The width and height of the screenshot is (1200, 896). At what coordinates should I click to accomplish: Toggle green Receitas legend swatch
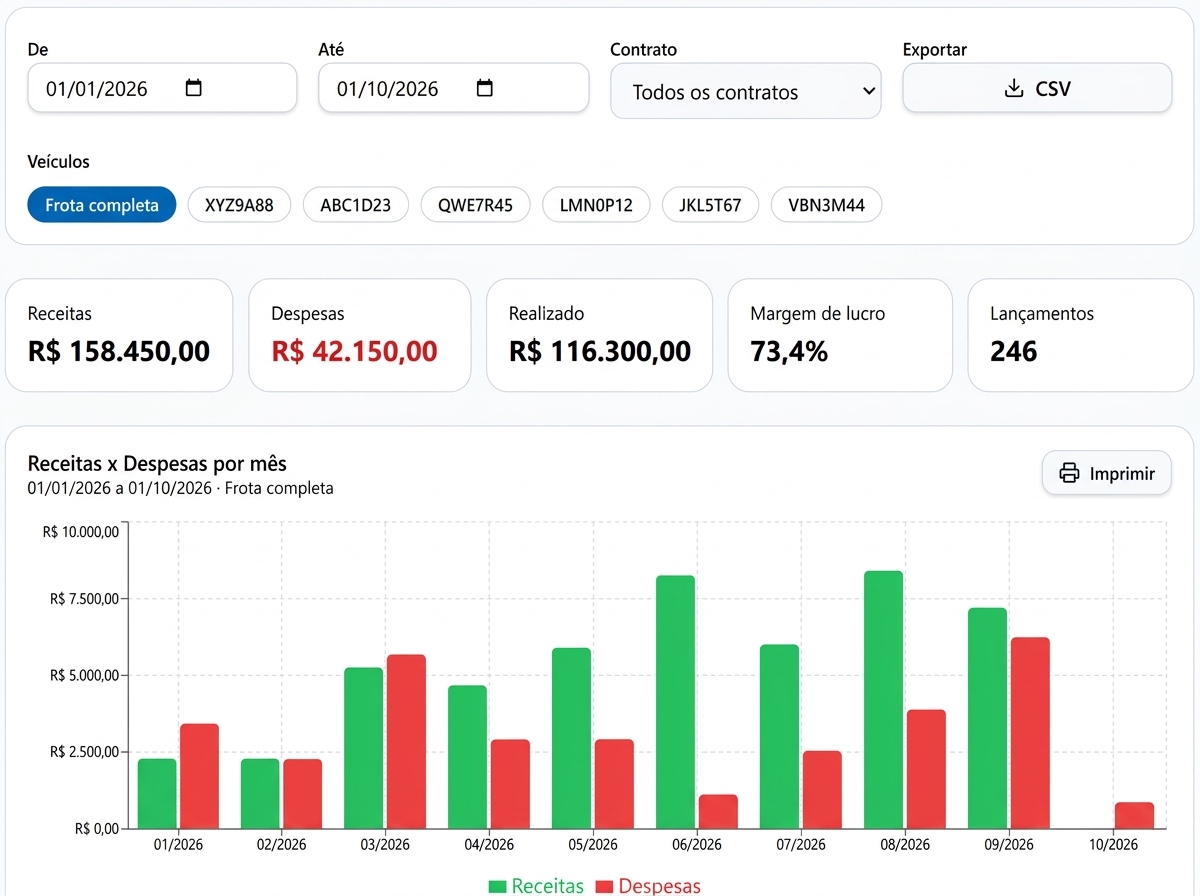coord(498,886)
